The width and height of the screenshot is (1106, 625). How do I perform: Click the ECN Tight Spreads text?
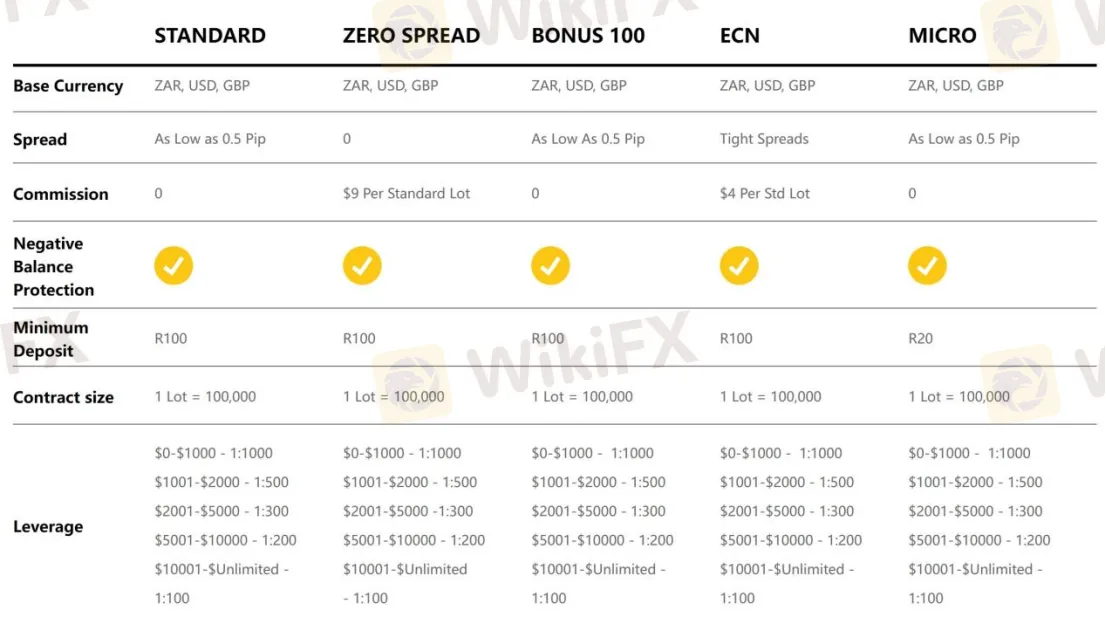pyautogui.click(x=764, y=139)
